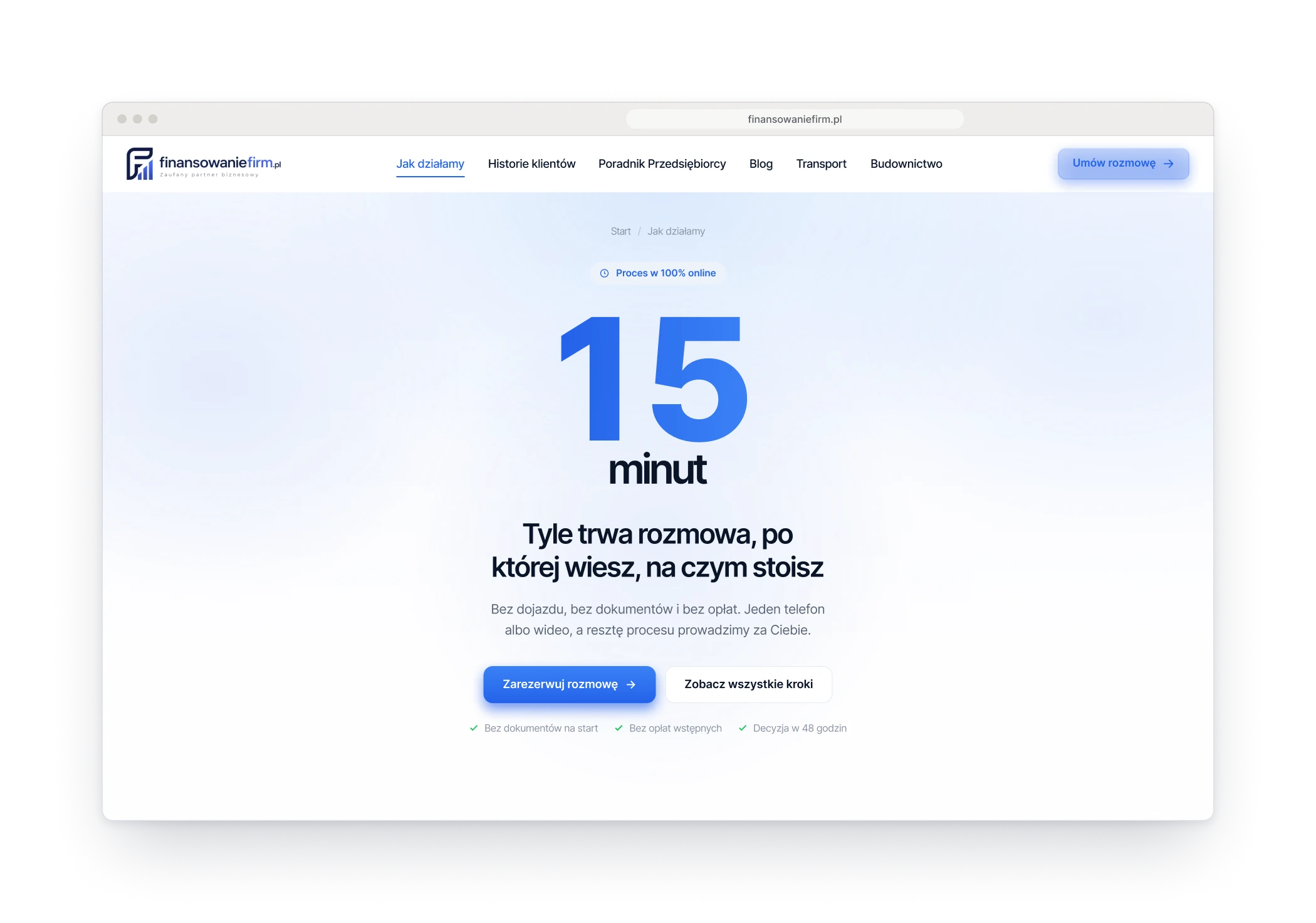
Task: Click the finansowaniefirm.pl address bar
Action: (x=795, y=119)
